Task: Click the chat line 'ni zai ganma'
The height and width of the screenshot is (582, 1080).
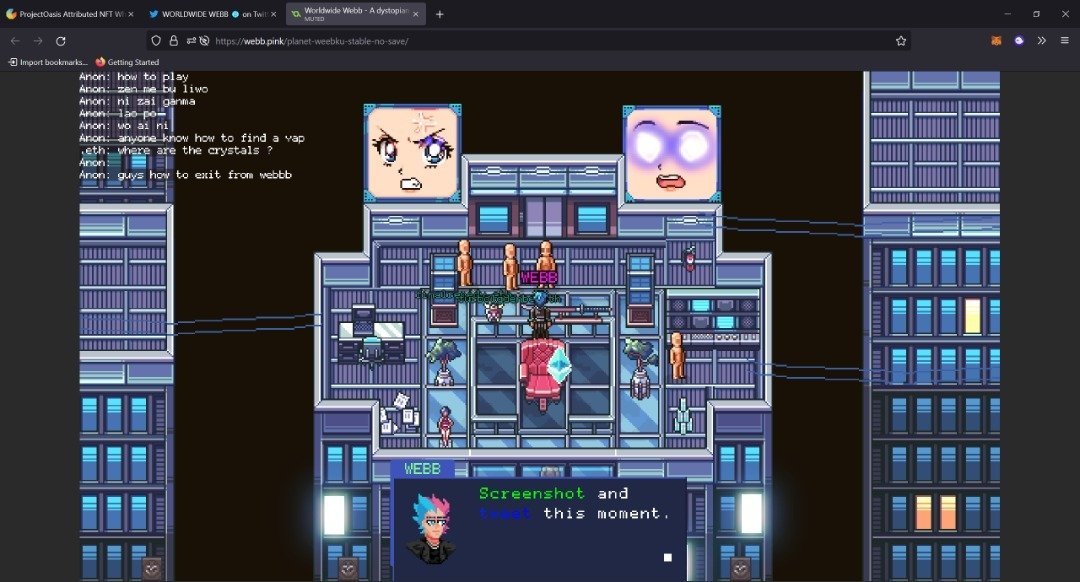Action: click(137, 101)
